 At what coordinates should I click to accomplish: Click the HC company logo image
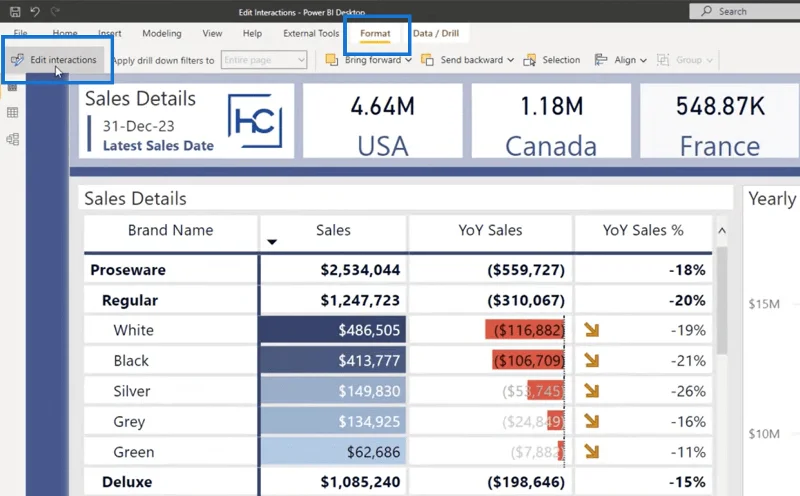coord(255,121)
